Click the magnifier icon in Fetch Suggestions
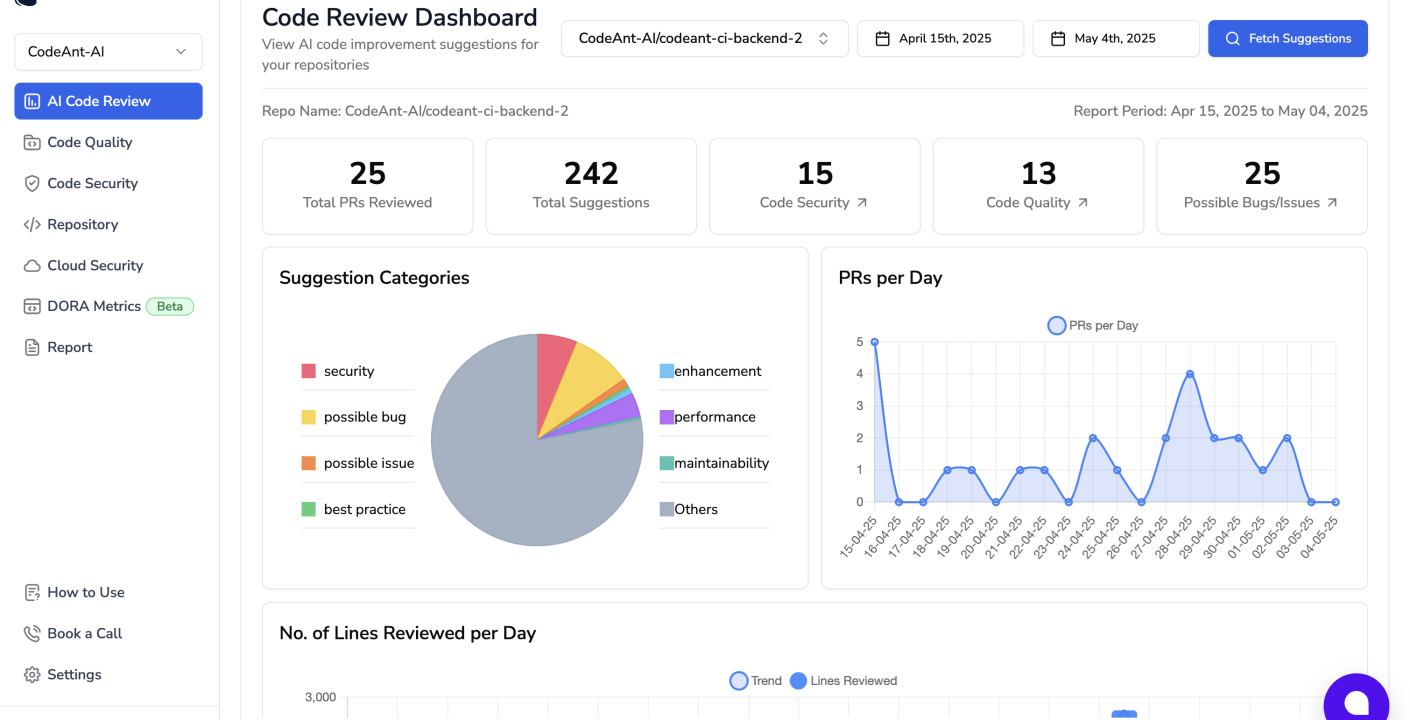 point(1233,39)
